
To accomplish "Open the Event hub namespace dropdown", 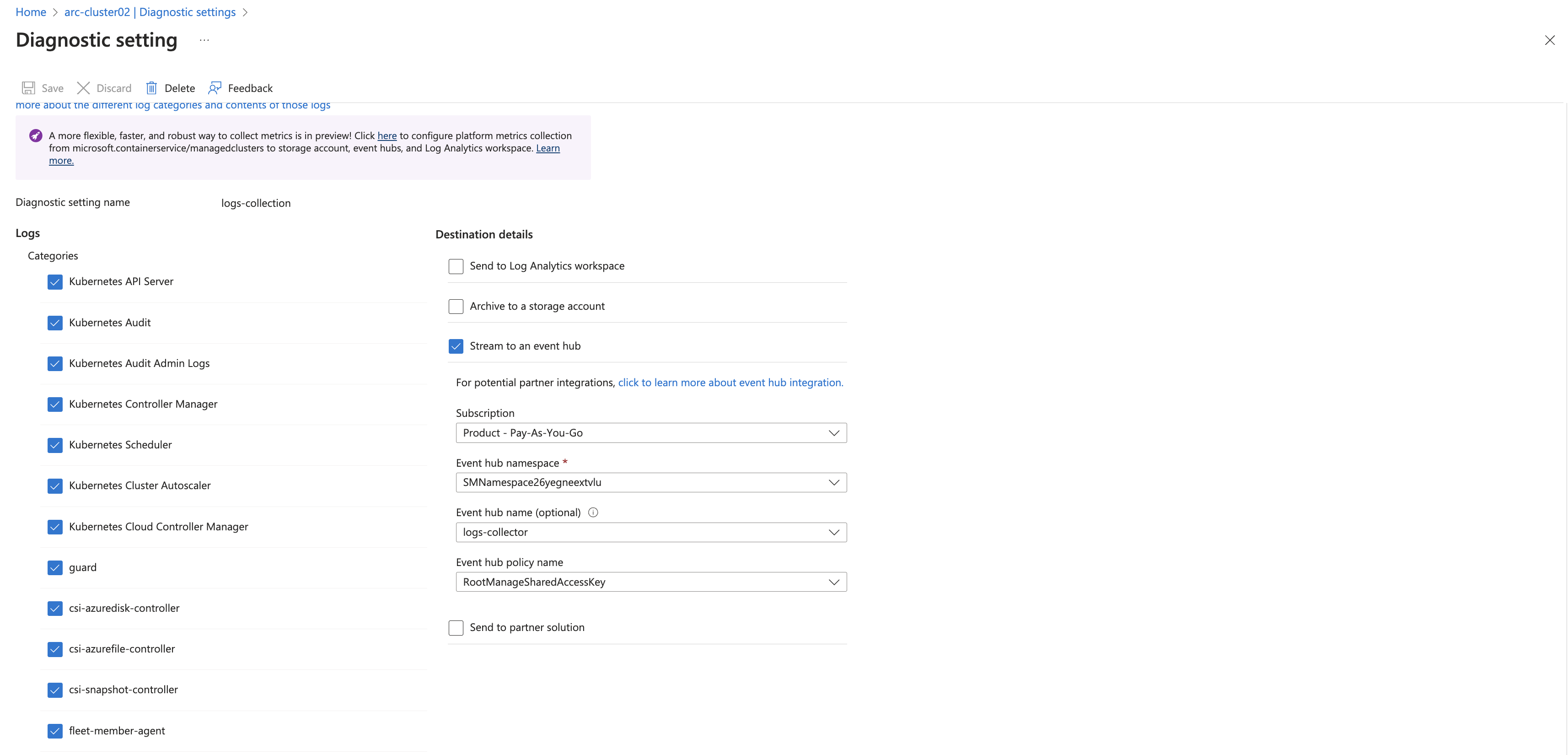I will [651, 482].
